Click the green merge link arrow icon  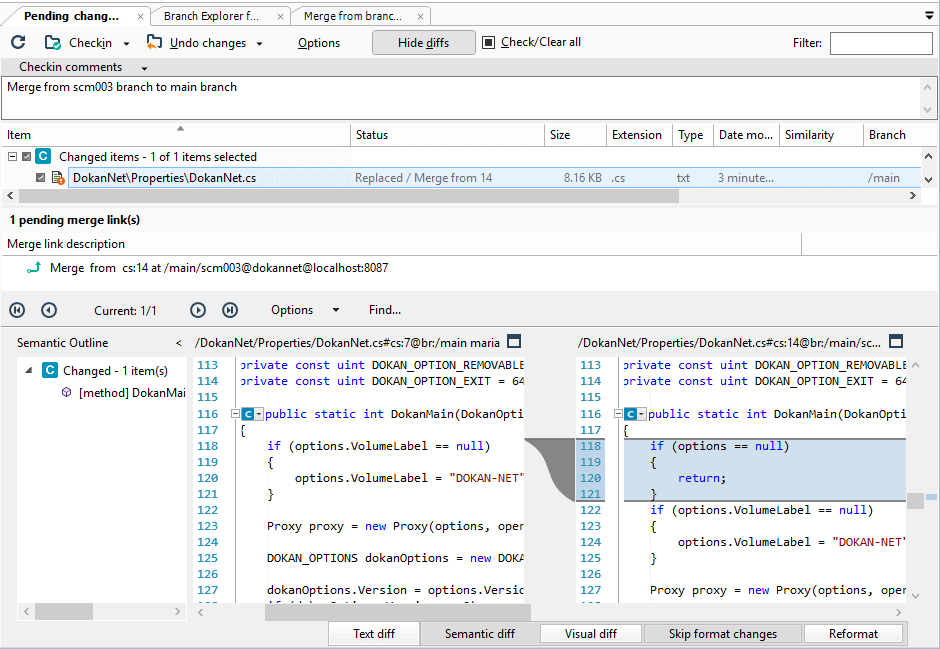click(x=34, y=267)
